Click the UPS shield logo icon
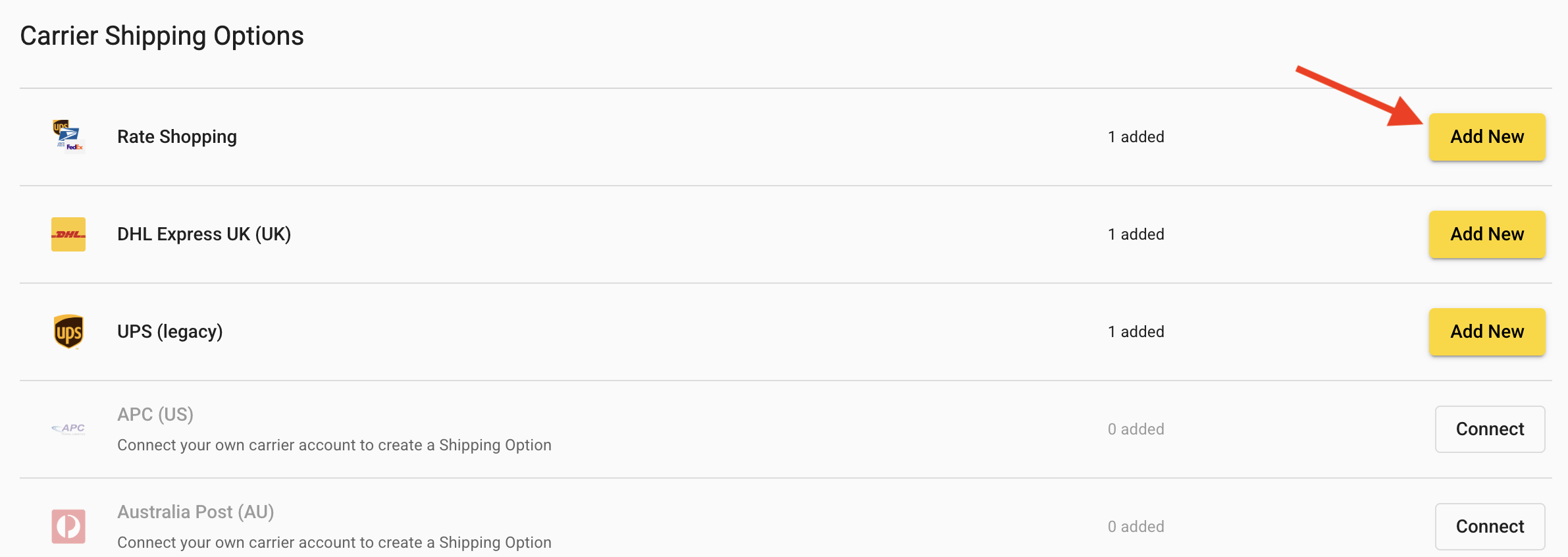This screenshot has width=1568, height=557. tap(68, 332)
